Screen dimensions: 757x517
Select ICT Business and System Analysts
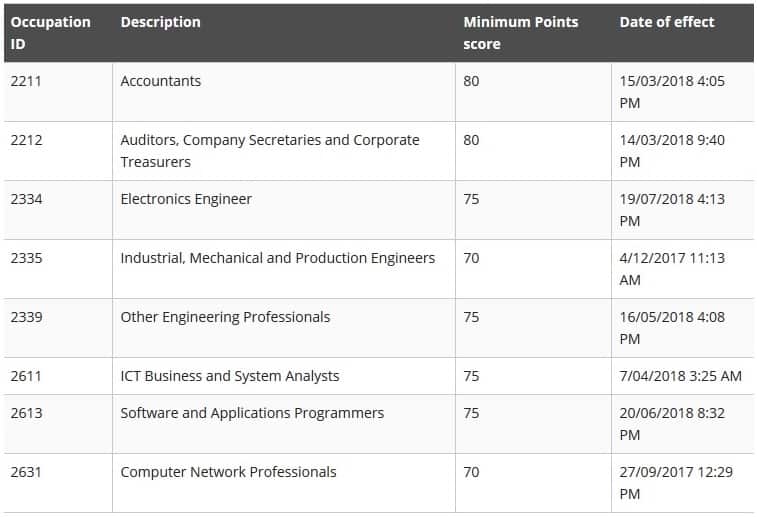coord(229,376)
